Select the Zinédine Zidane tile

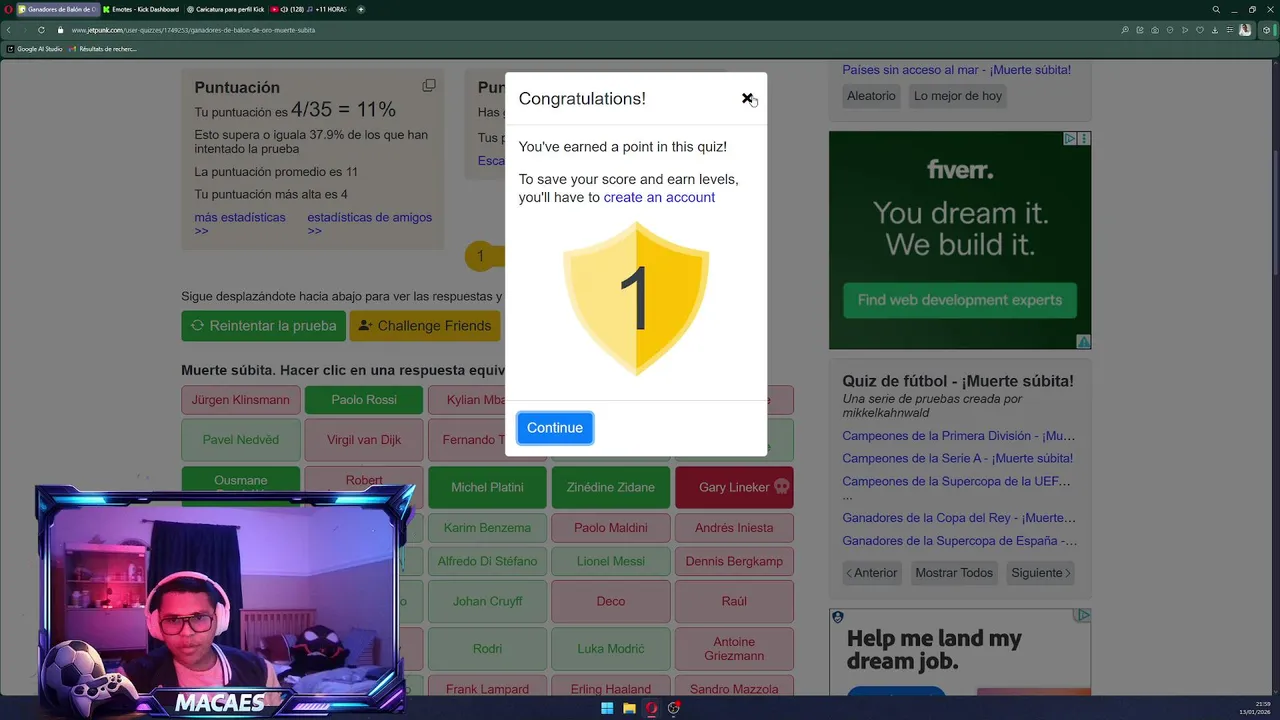pyautogui.click(x=611, y=487)
